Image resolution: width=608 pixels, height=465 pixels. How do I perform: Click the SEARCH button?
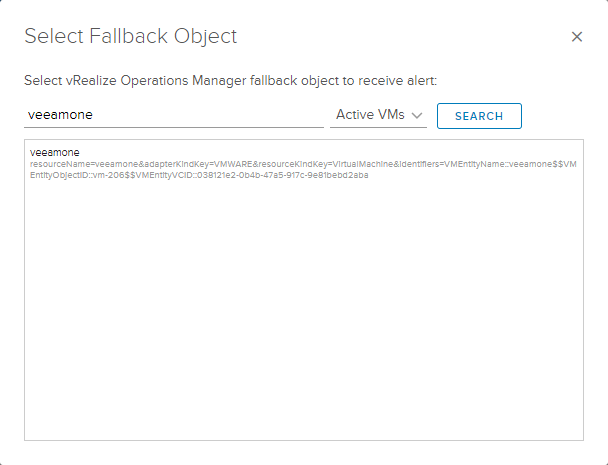pyautogui.click(x=478, y=116)
